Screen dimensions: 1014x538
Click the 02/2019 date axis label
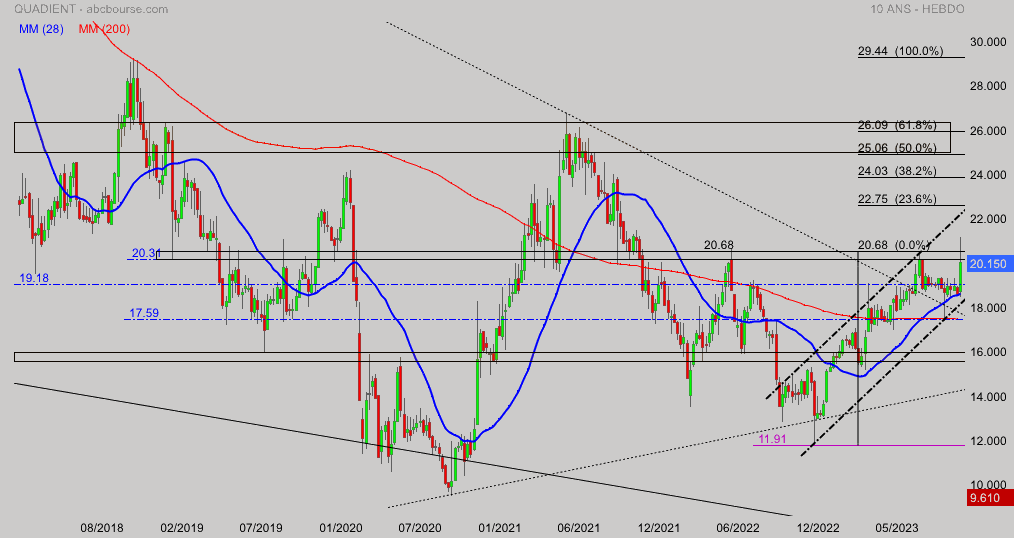click(x=182, y=528)
